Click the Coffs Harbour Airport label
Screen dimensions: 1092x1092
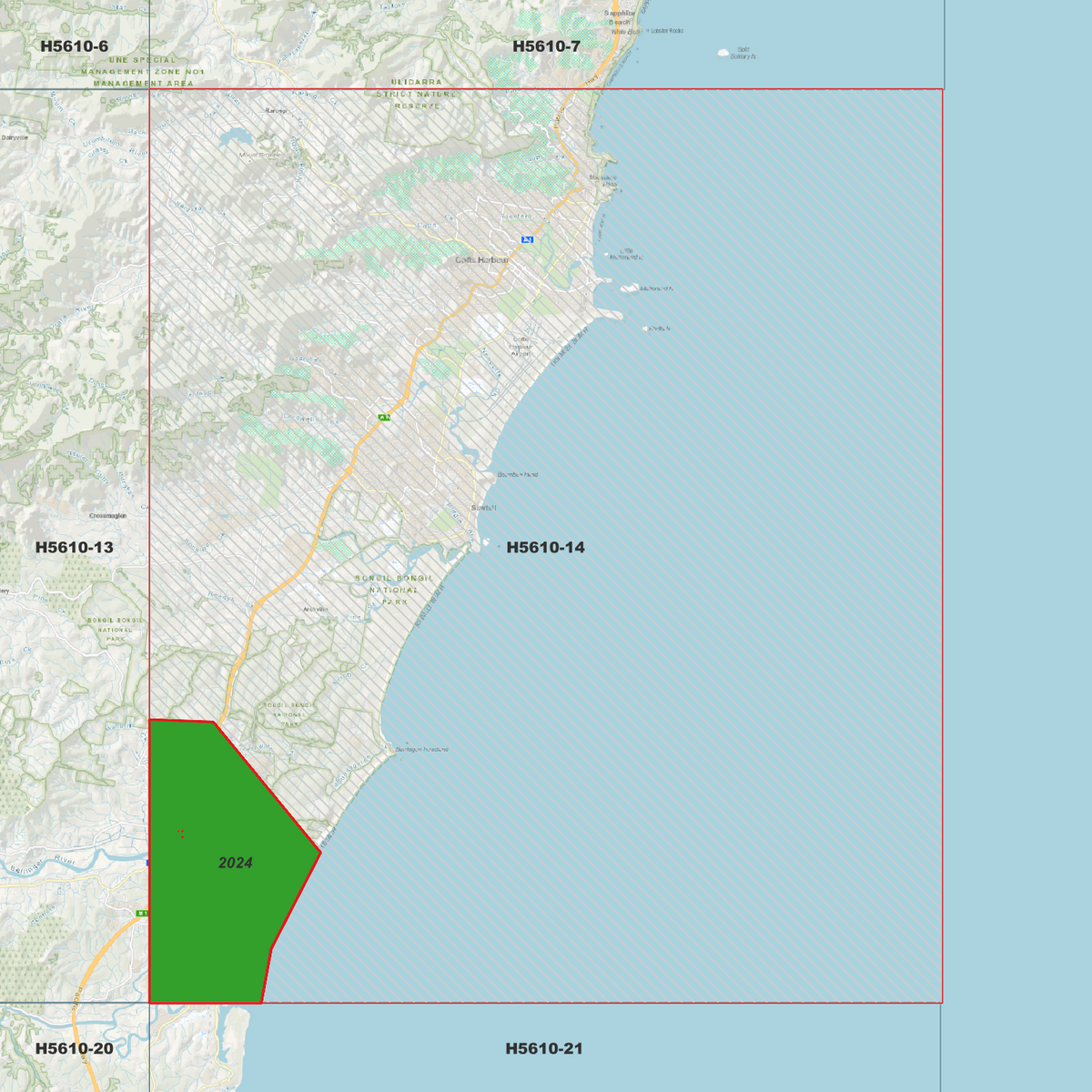tap(521, 347)
